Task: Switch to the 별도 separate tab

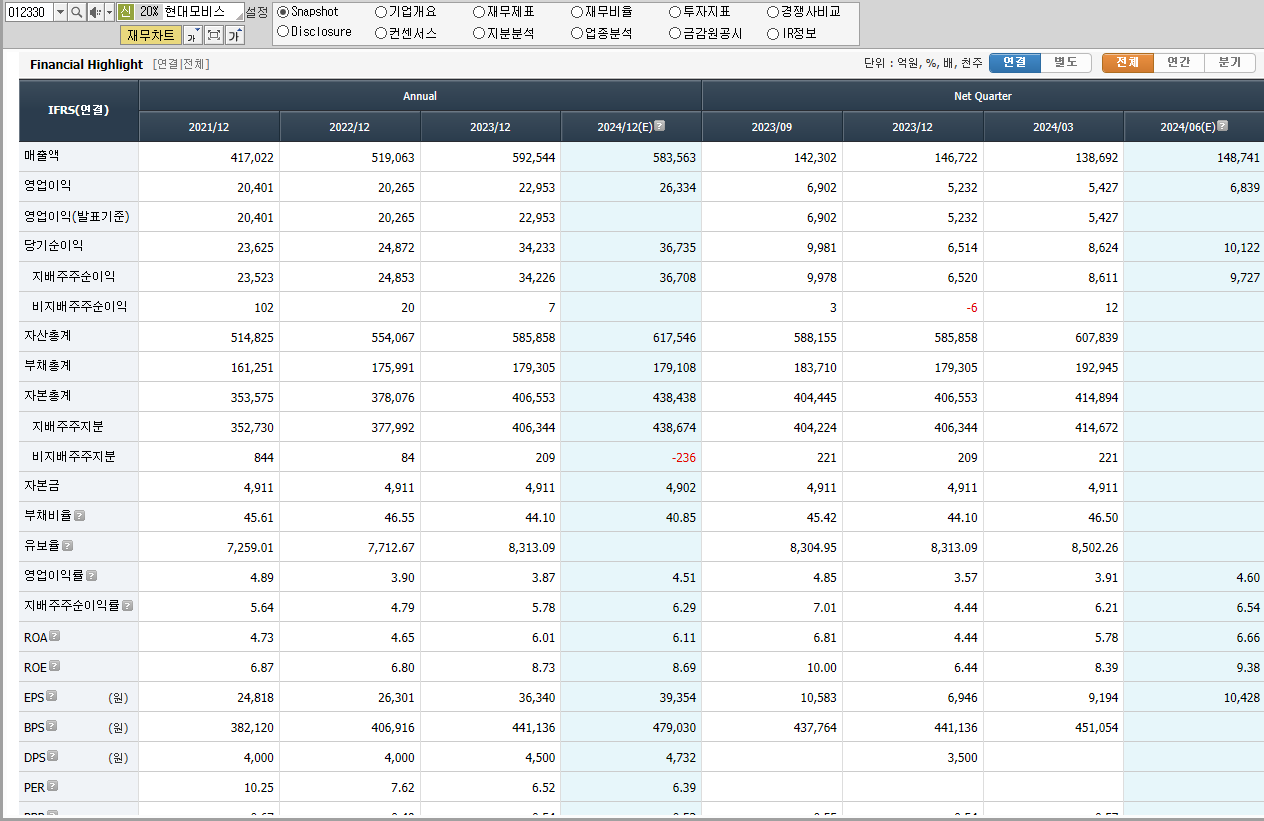Action: pyautogui.click(x=1066, y=62)
